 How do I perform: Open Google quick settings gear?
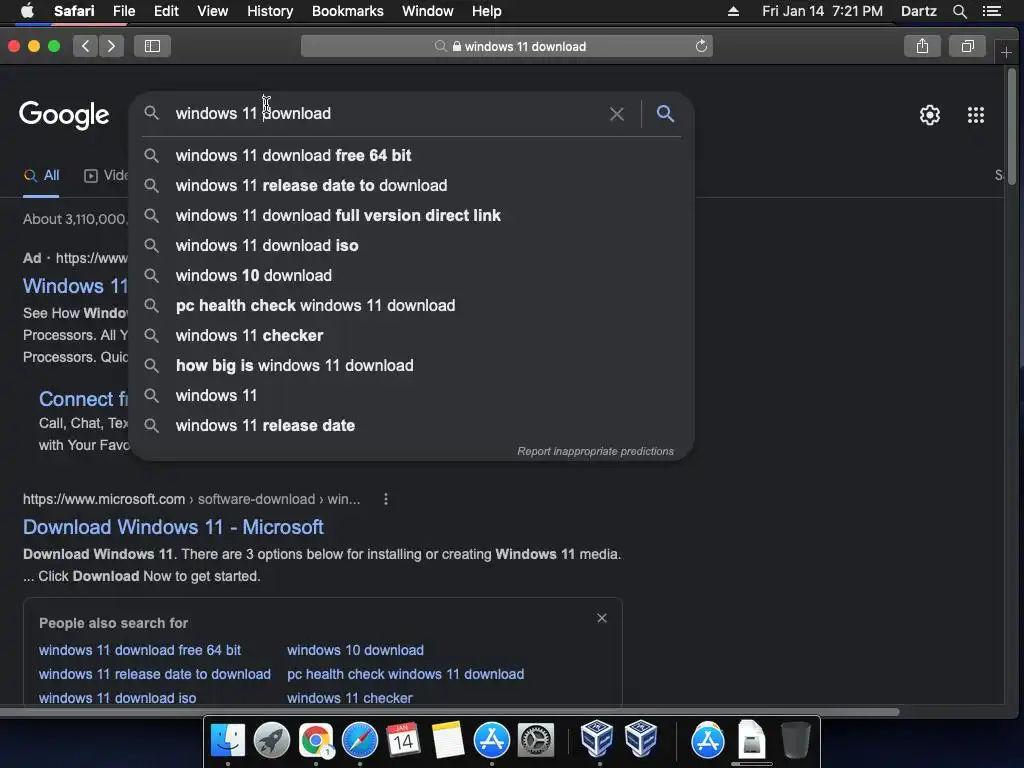(929, 115)
